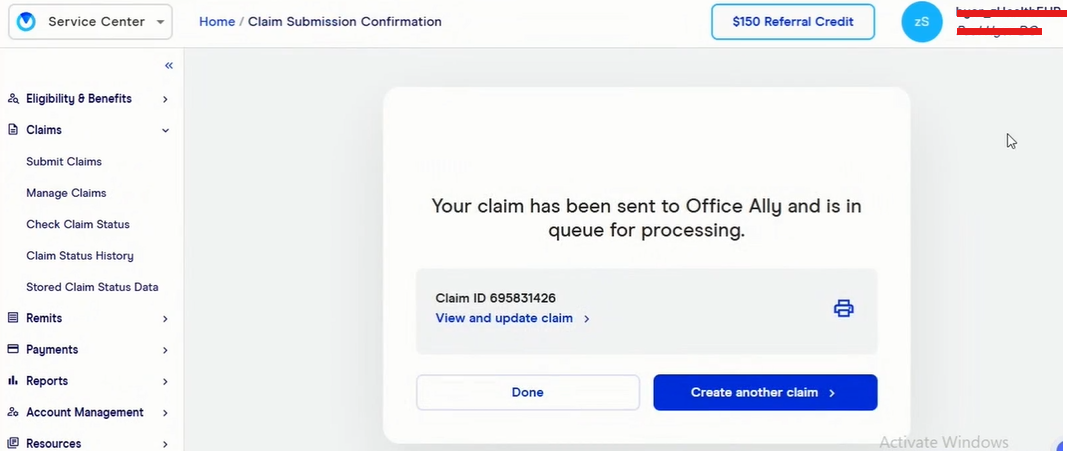Click the Reports bar chart icon

click(x=14, y=381)
